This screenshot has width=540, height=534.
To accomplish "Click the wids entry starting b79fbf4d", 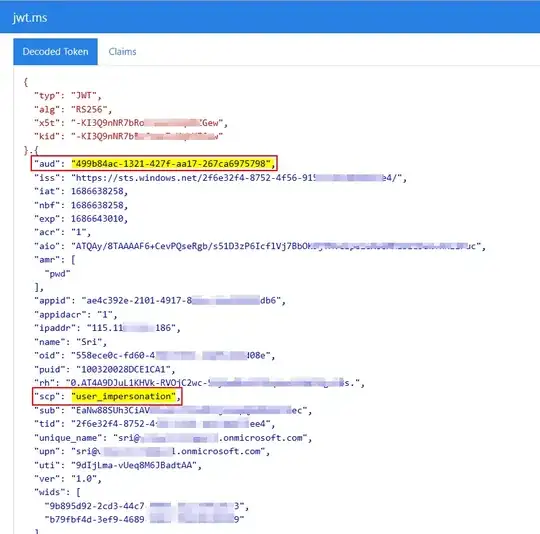I will point(145,520).
